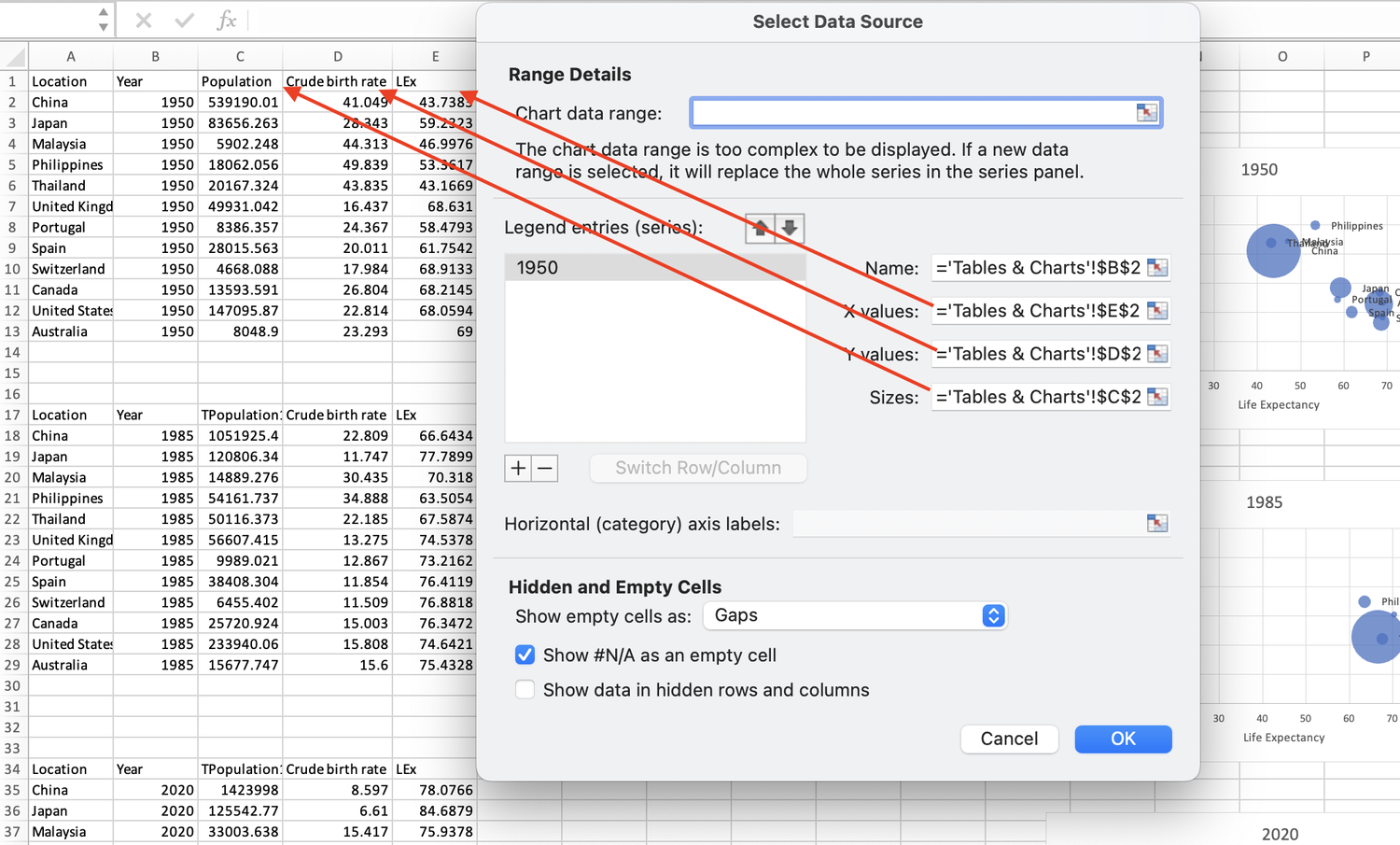Confirm changes with the OK button
This screenshot has height=845, width=1400.
click(x=1123, y=739)
